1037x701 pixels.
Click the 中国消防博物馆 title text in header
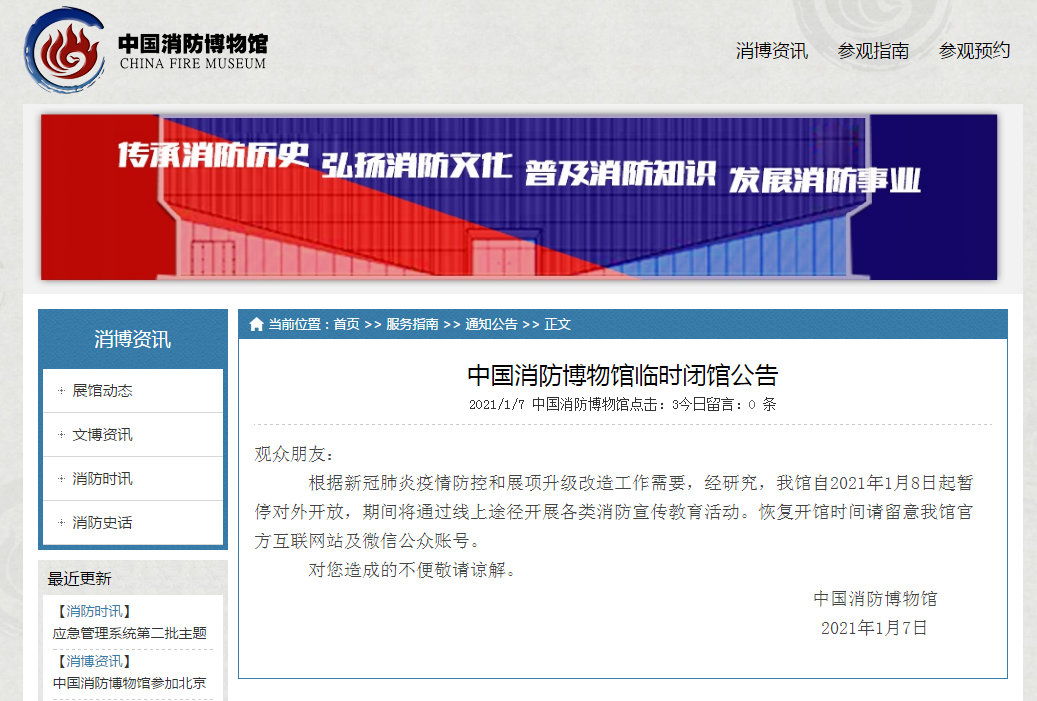[x=193, y=44]
